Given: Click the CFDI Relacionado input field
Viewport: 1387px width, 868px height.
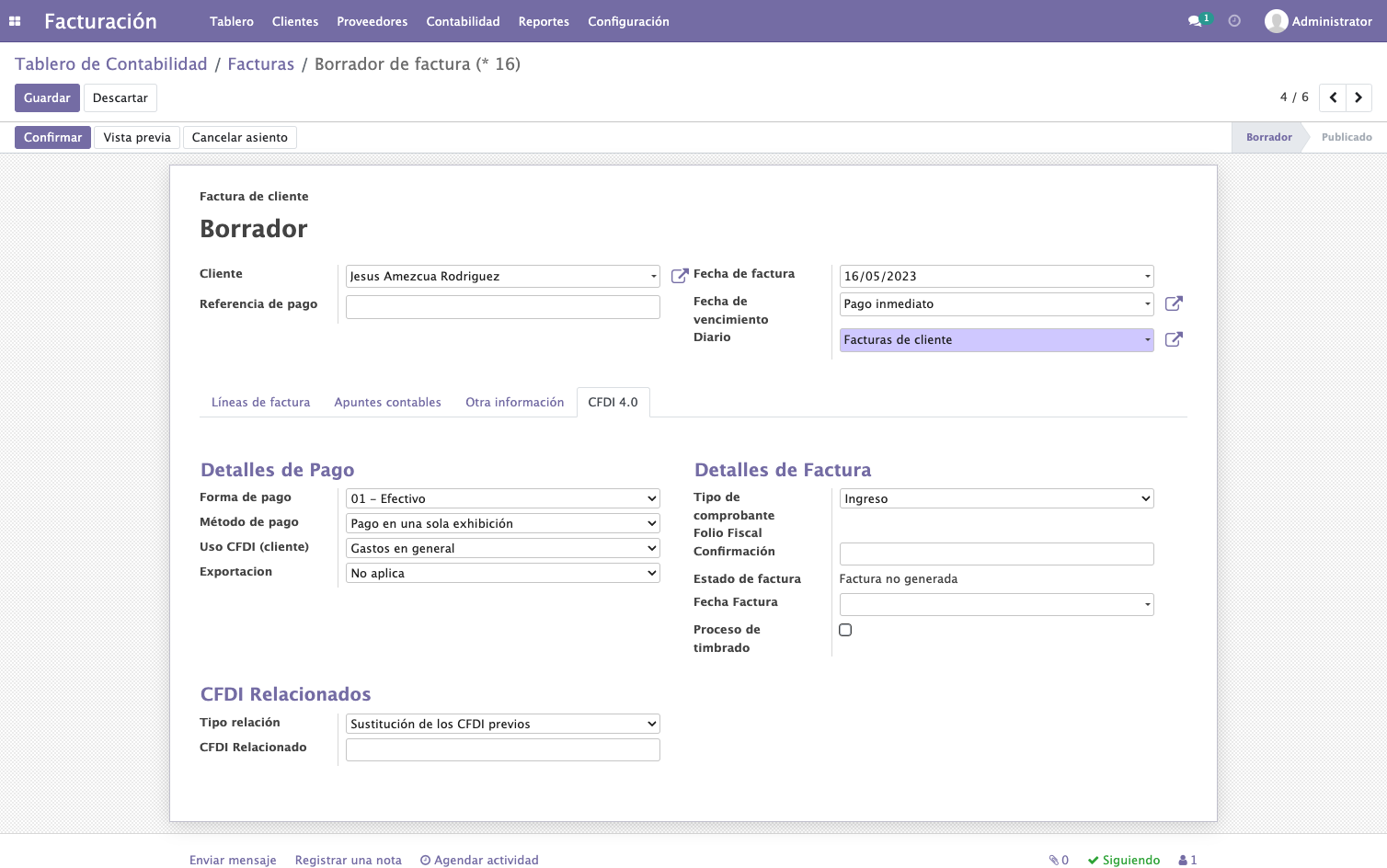Looking at the screenshot, I should (503, 749).
